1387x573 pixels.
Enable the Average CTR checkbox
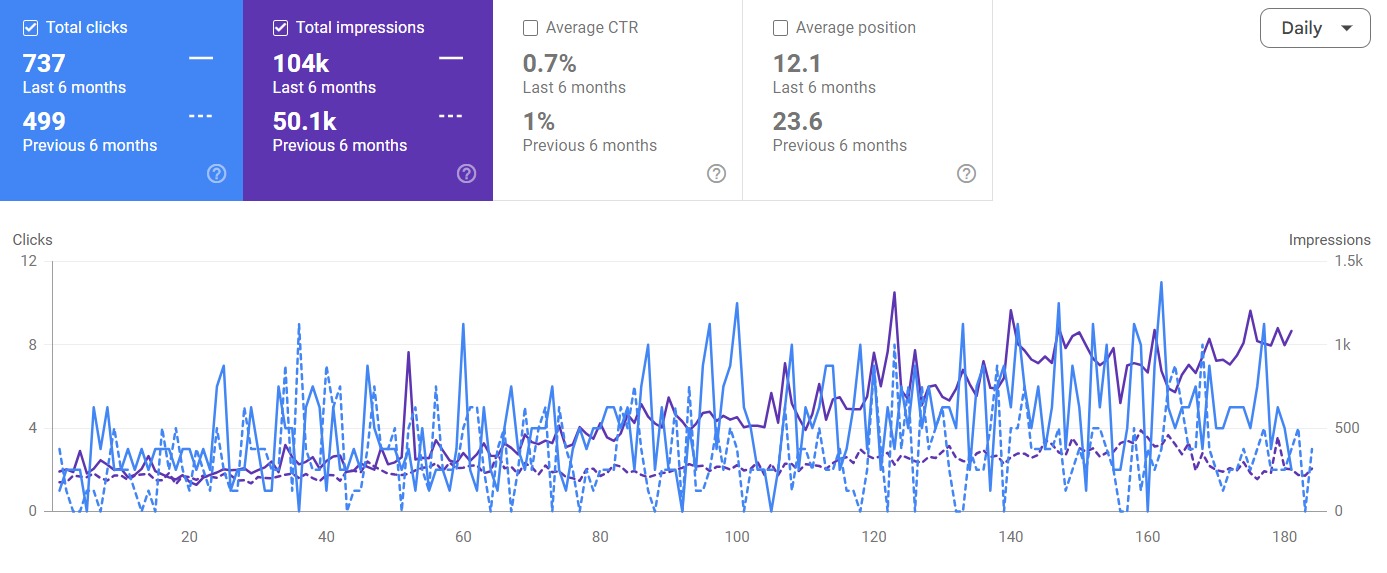[x=531, y=28]
